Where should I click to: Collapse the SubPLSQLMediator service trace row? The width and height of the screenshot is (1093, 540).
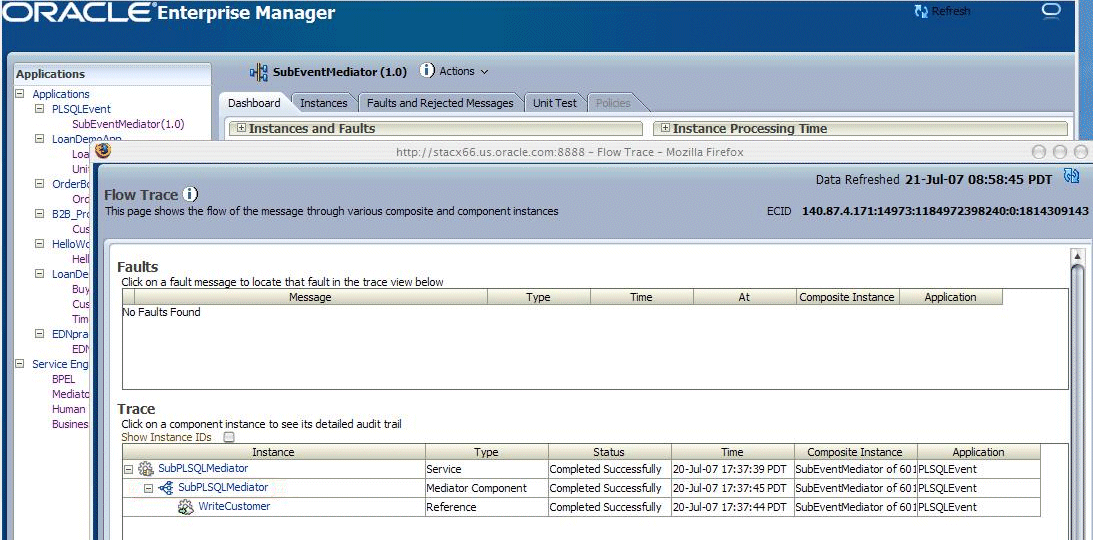[x=128, y=470]
